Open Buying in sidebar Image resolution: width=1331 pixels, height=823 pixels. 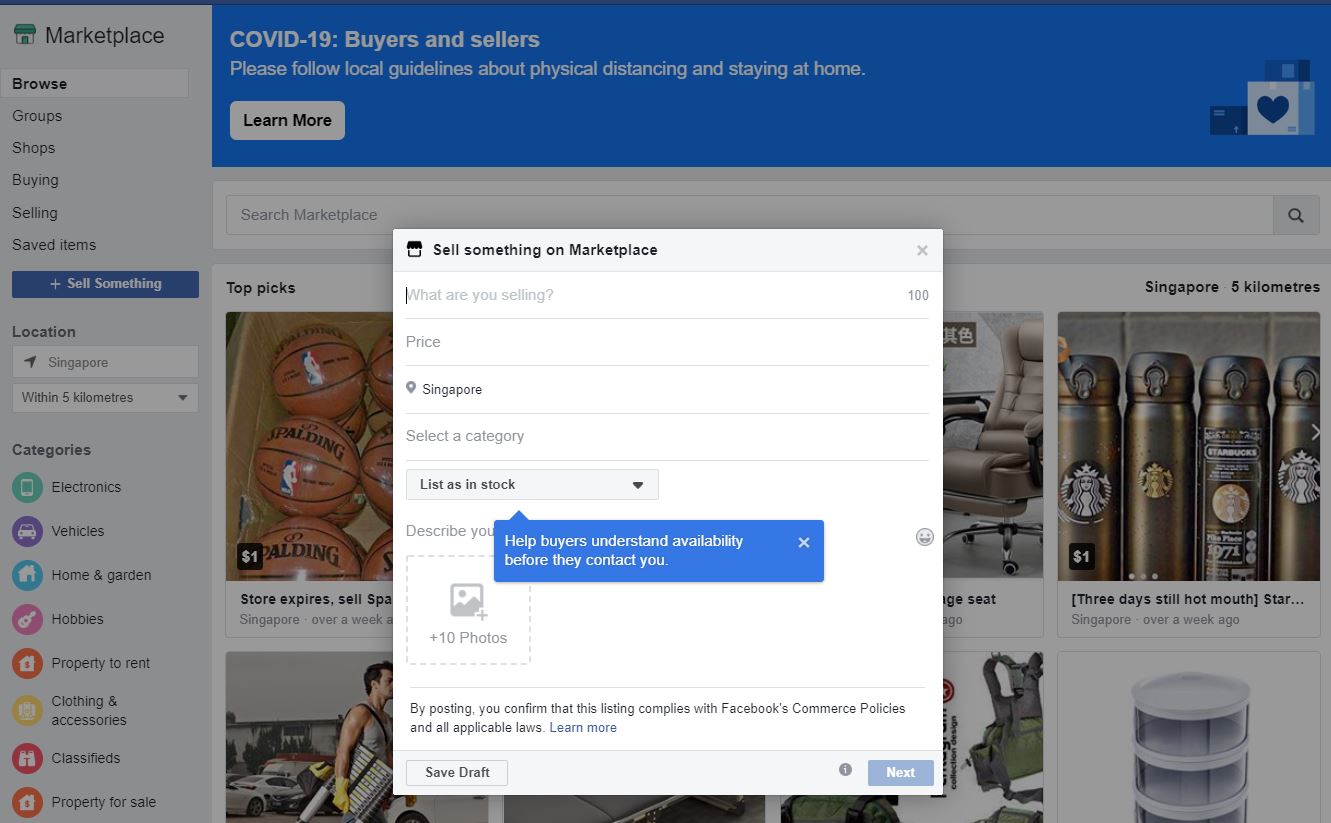35,180
